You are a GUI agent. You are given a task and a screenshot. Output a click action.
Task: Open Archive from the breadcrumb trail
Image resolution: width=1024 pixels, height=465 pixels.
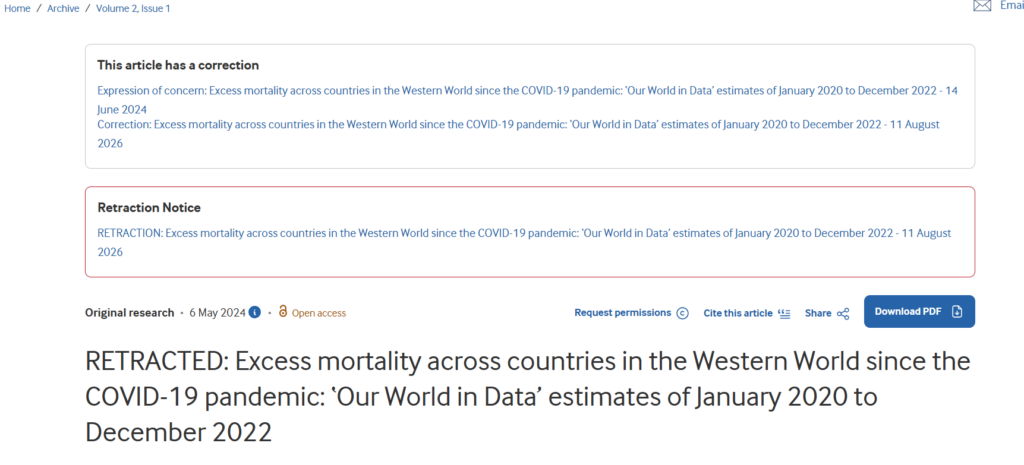click(x=63, y=9)
